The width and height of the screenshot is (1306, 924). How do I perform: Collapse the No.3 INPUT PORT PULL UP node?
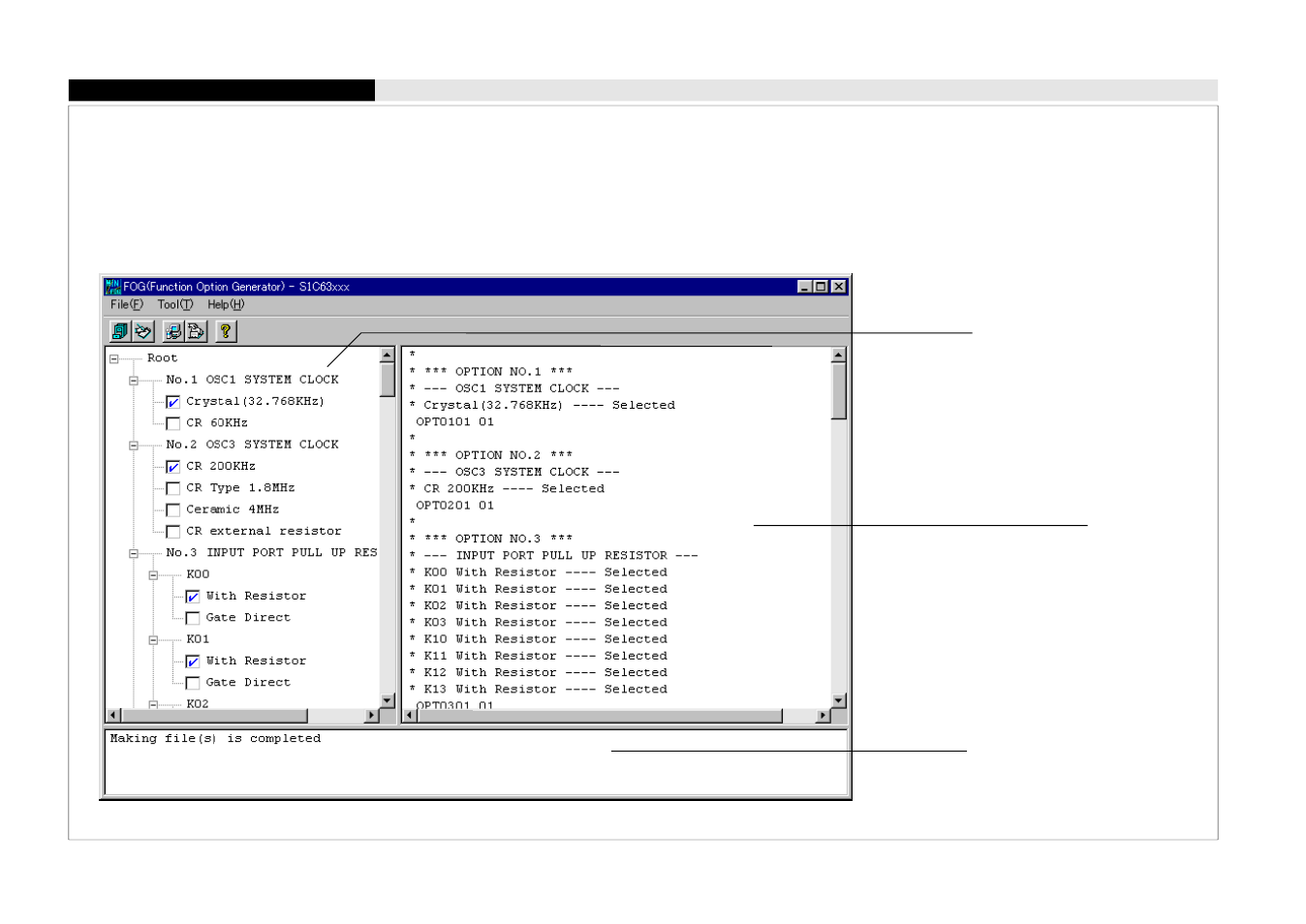pos(134,554)
